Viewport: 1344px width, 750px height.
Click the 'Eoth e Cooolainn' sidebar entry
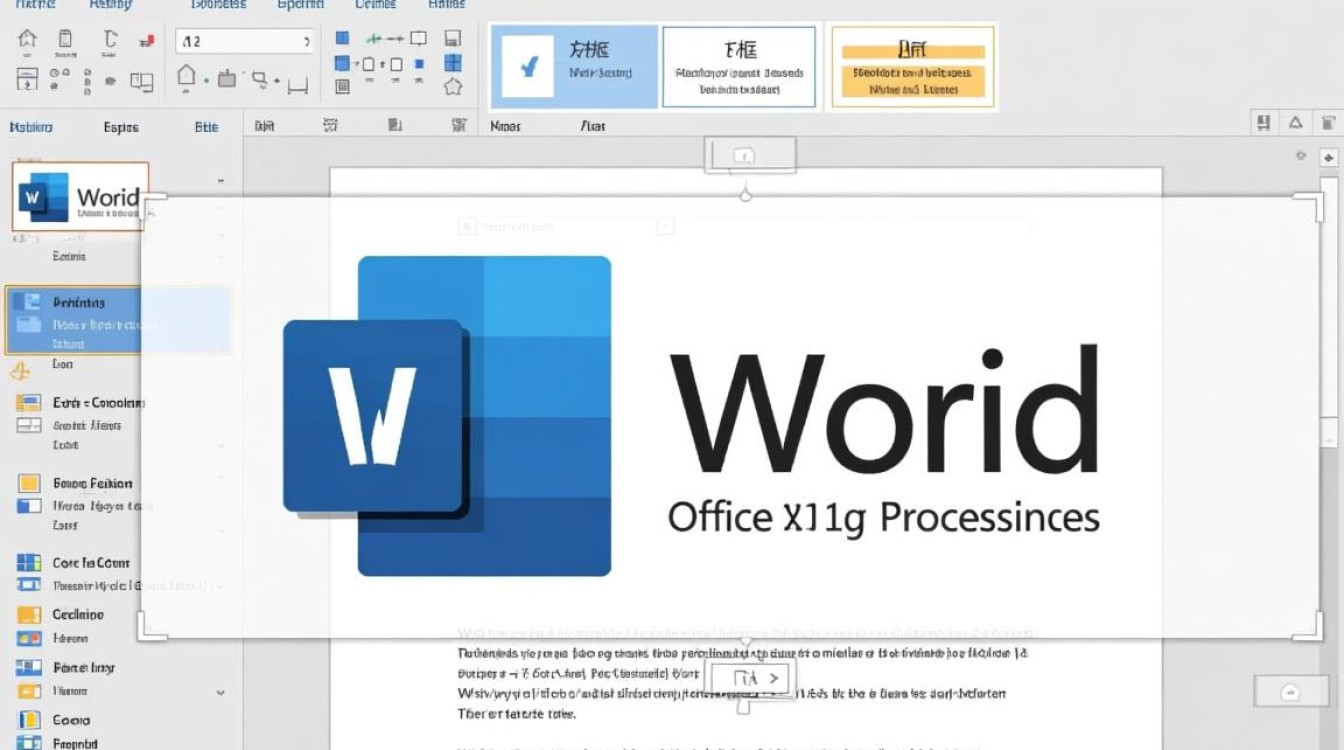click(x=99, y=403)
